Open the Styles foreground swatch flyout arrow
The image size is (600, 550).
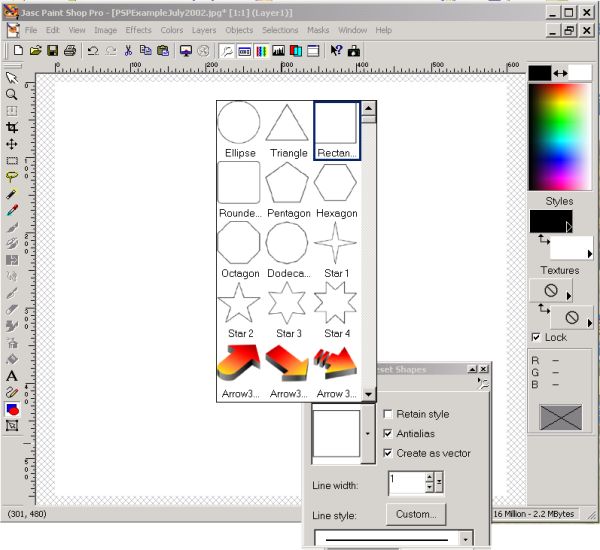point(568,227)
